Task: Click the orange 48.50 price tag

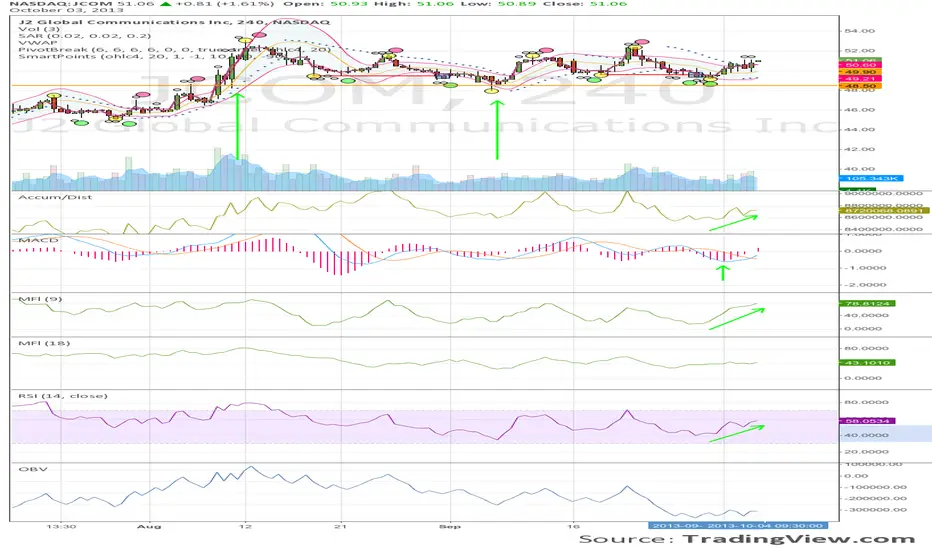Action: 860,86
